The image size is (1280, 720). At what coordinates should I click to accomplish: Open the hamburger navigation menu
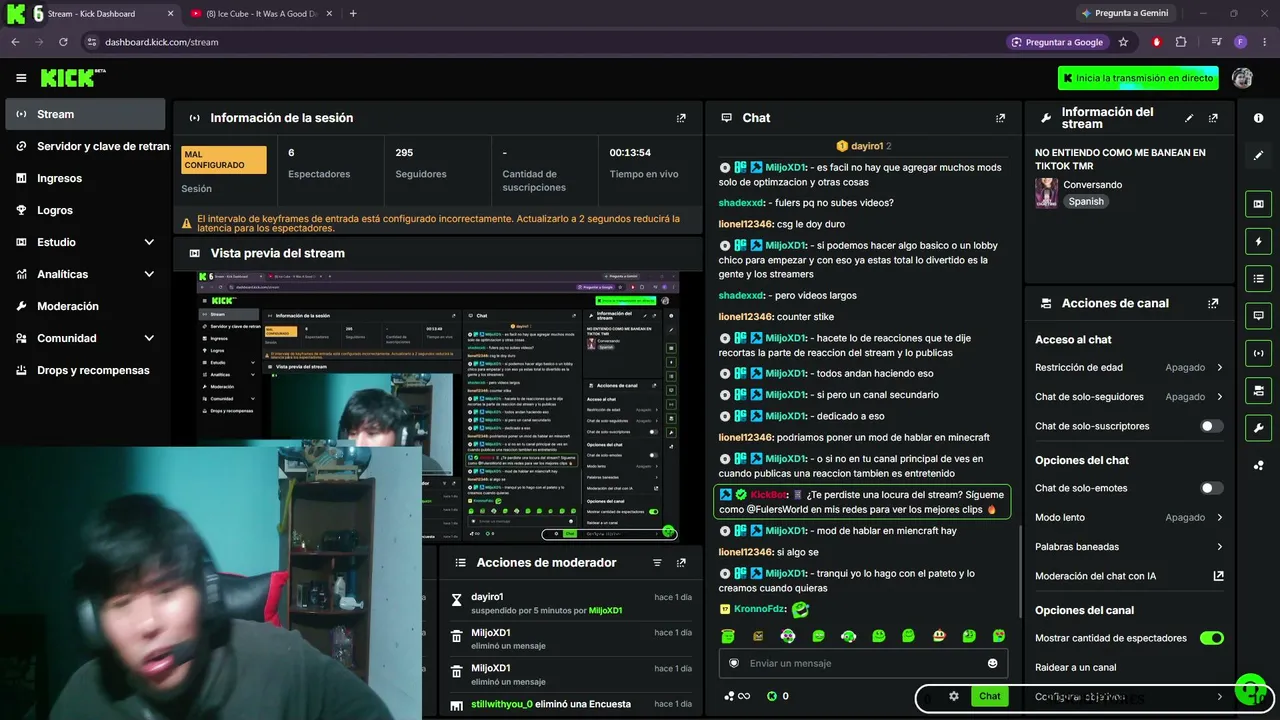(x=21, y=78)
